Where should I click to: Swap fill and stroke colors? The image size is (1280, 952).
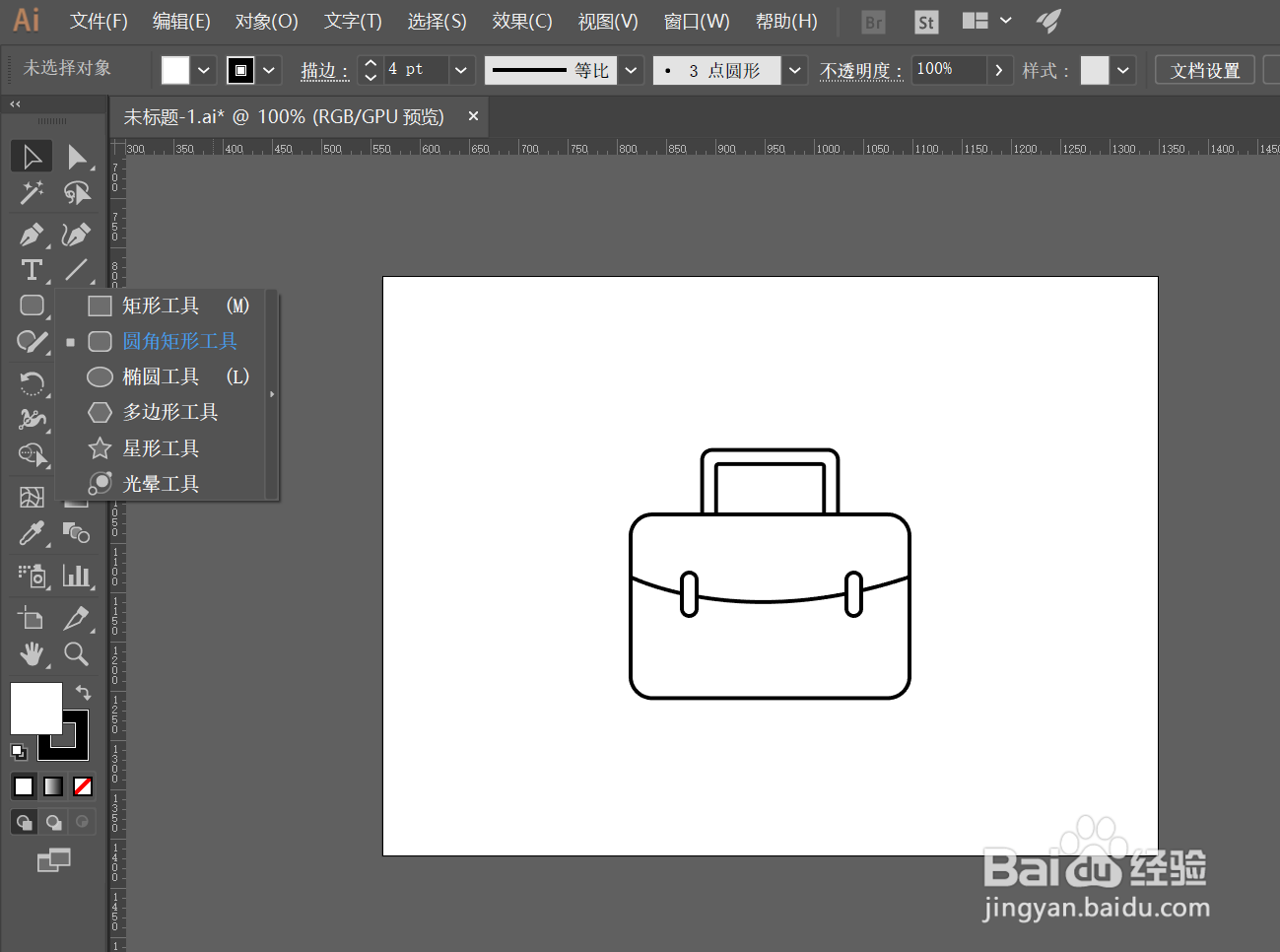[84, 693]
